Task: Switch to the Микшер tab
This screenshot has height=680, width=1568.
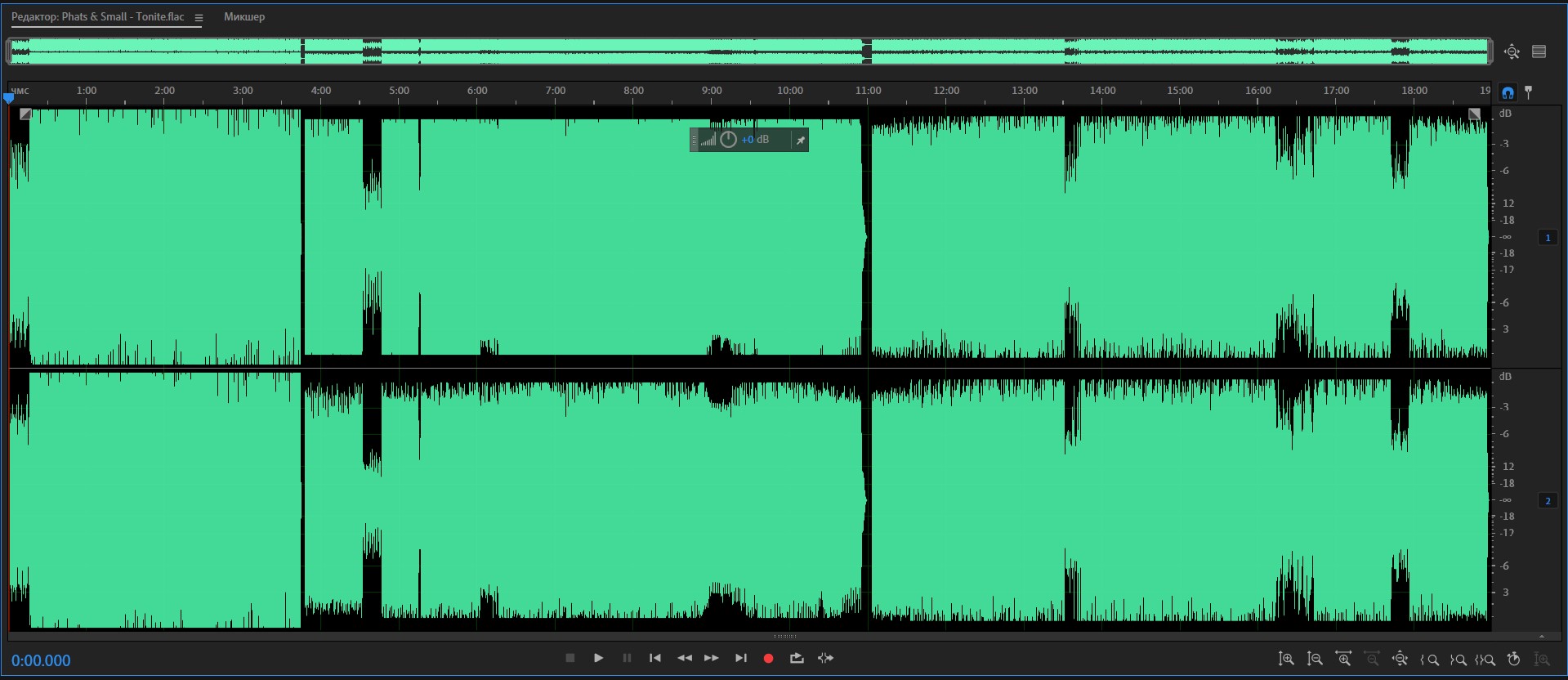Action: (244, 16)
